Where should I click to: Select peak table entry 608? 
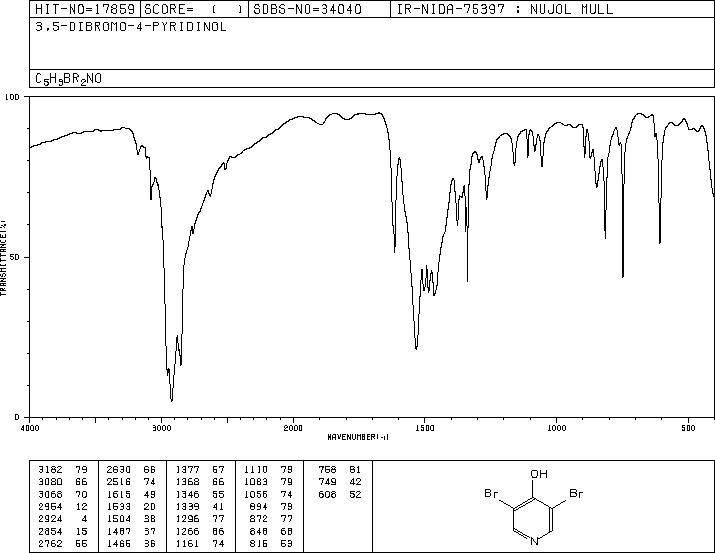[x=340, y=494]
